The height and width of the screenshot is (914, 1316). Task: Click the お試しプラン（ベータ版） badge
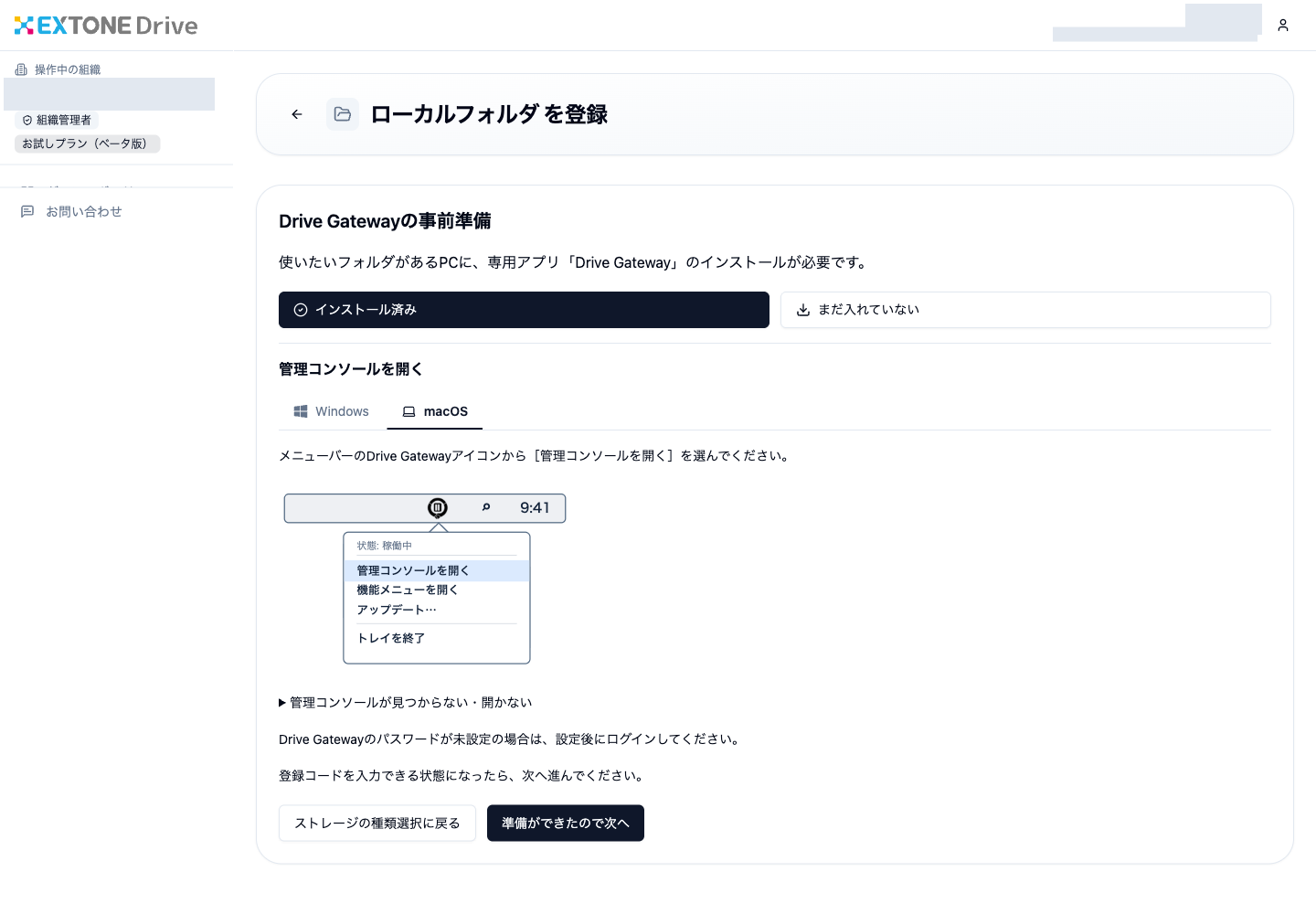[88, 143]
